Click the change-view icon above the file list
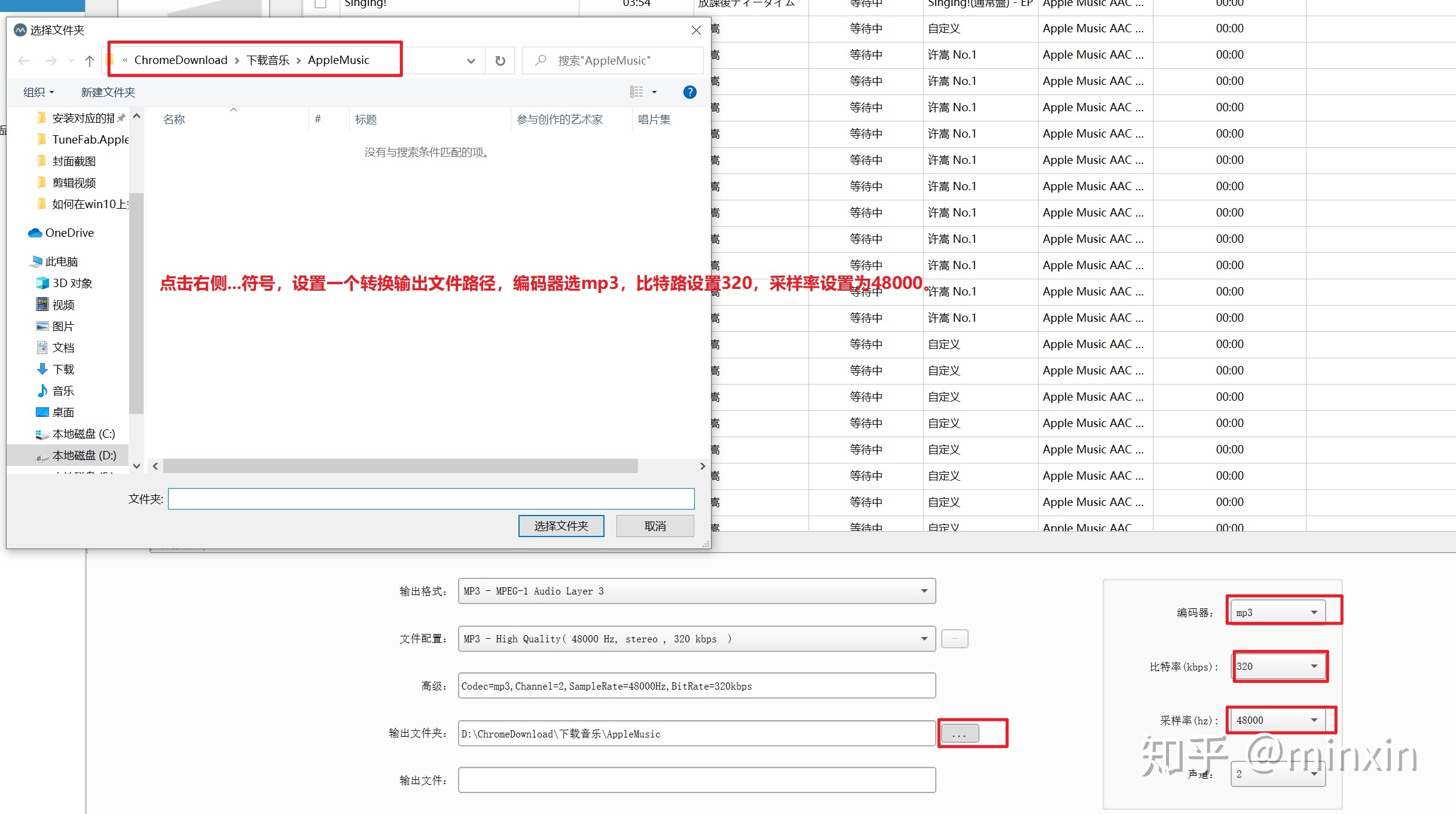This screenshot has width=1456, height=814. 638,91
